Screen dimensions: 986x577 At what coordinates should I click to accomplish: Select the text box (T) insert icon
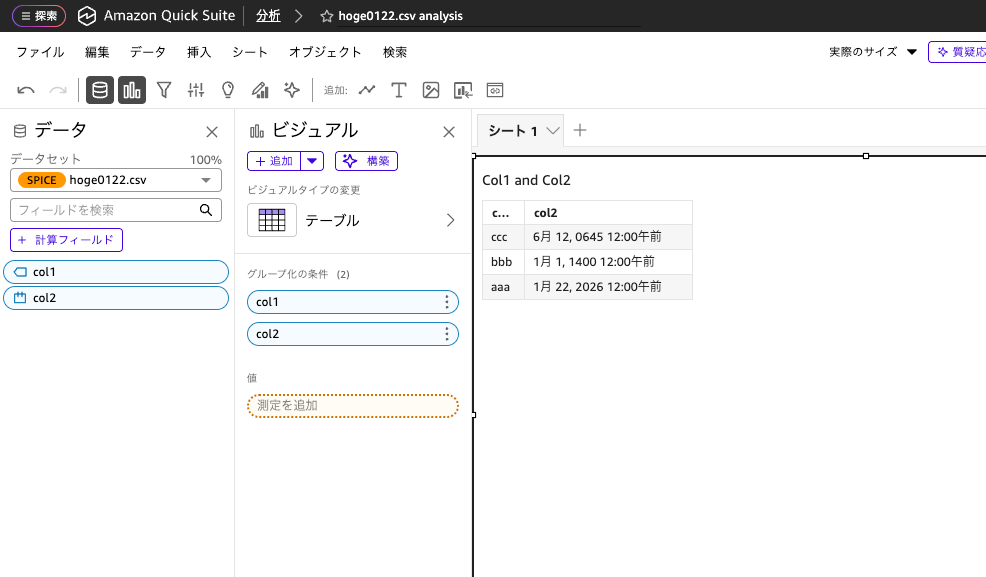pos(399,89)
